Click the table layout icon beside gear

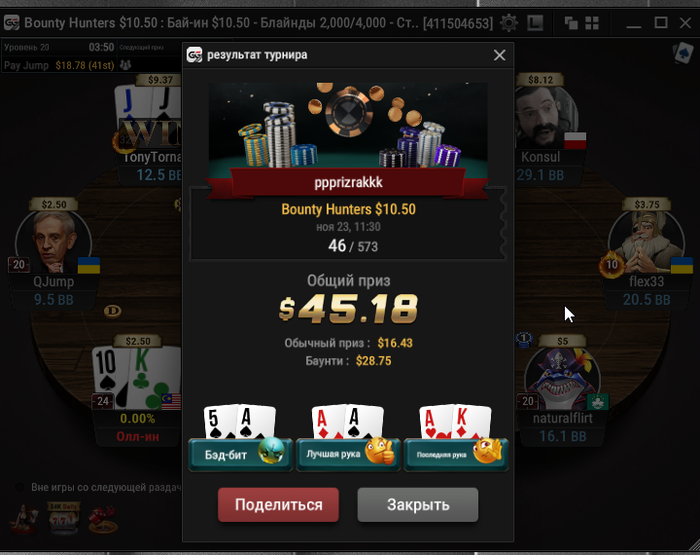(x=535, y=22)
